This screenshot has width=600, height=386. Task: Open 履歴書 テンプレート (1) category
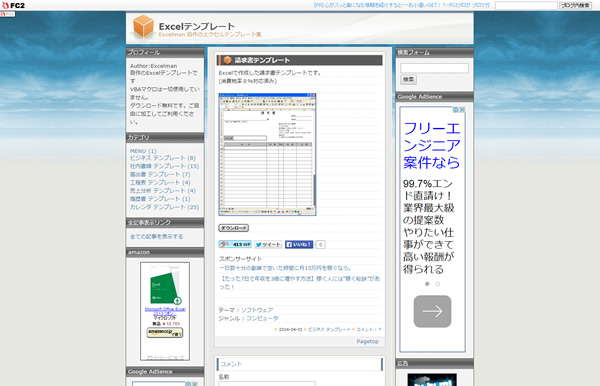pyautogui.click(x=160, y=199)
